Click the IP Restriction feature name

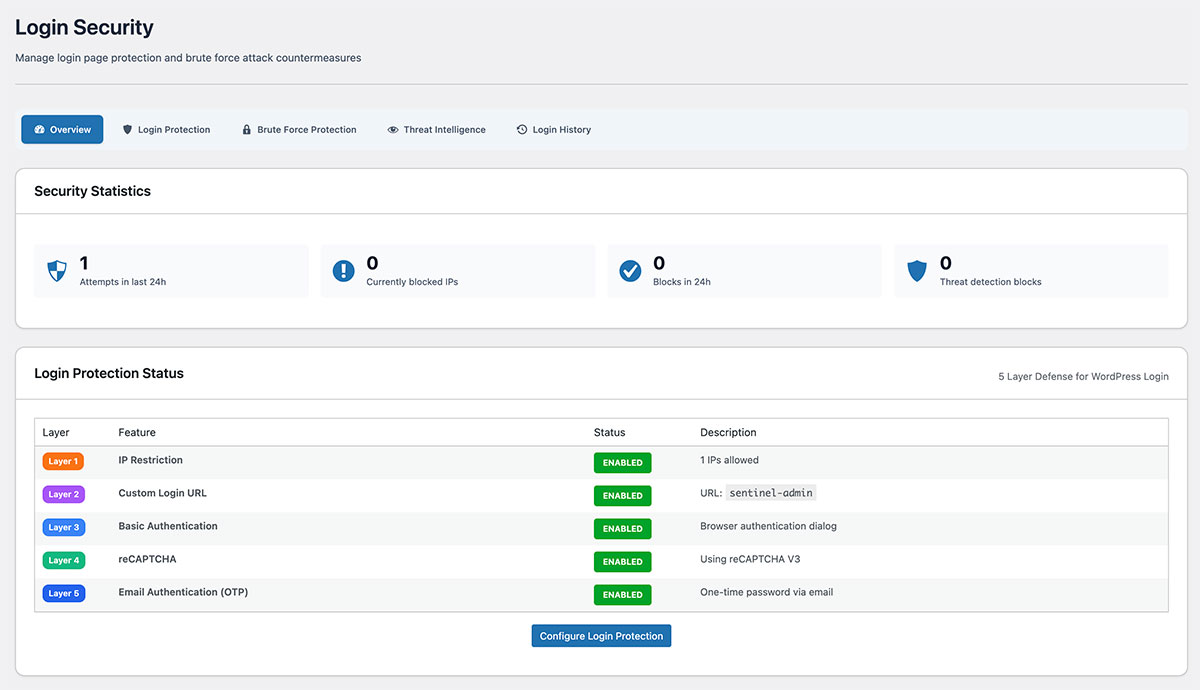click(x=150, y=460)
